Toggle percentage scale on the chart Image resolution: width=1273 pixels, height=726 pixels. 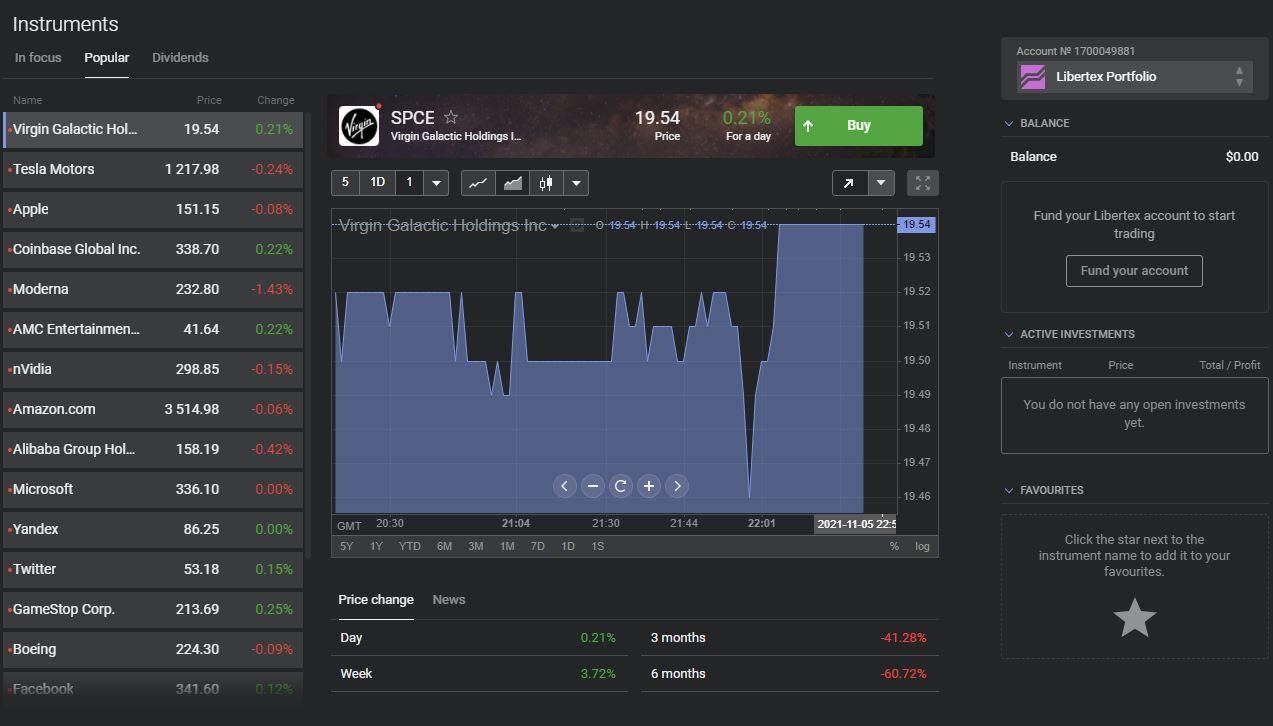pyautogui.click(x=894, y=546)
